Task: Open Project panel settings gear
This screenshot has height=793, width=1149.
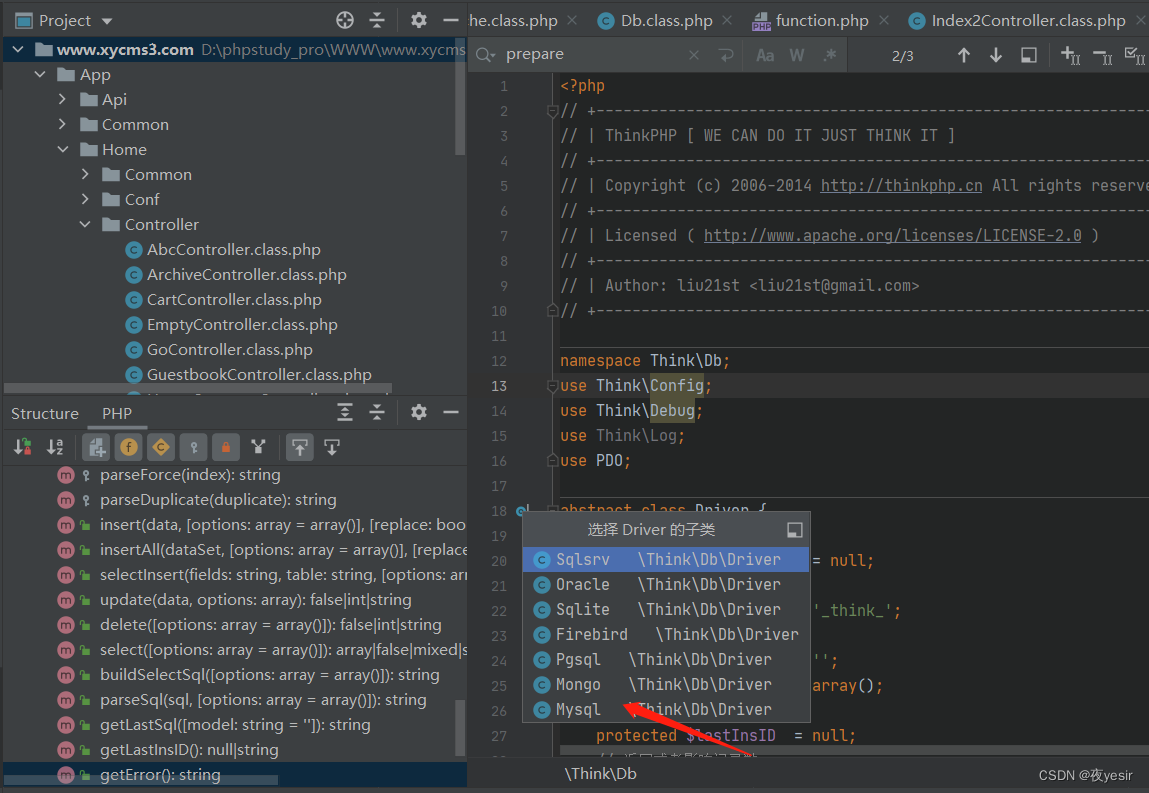Action: (x=419, y=20)
